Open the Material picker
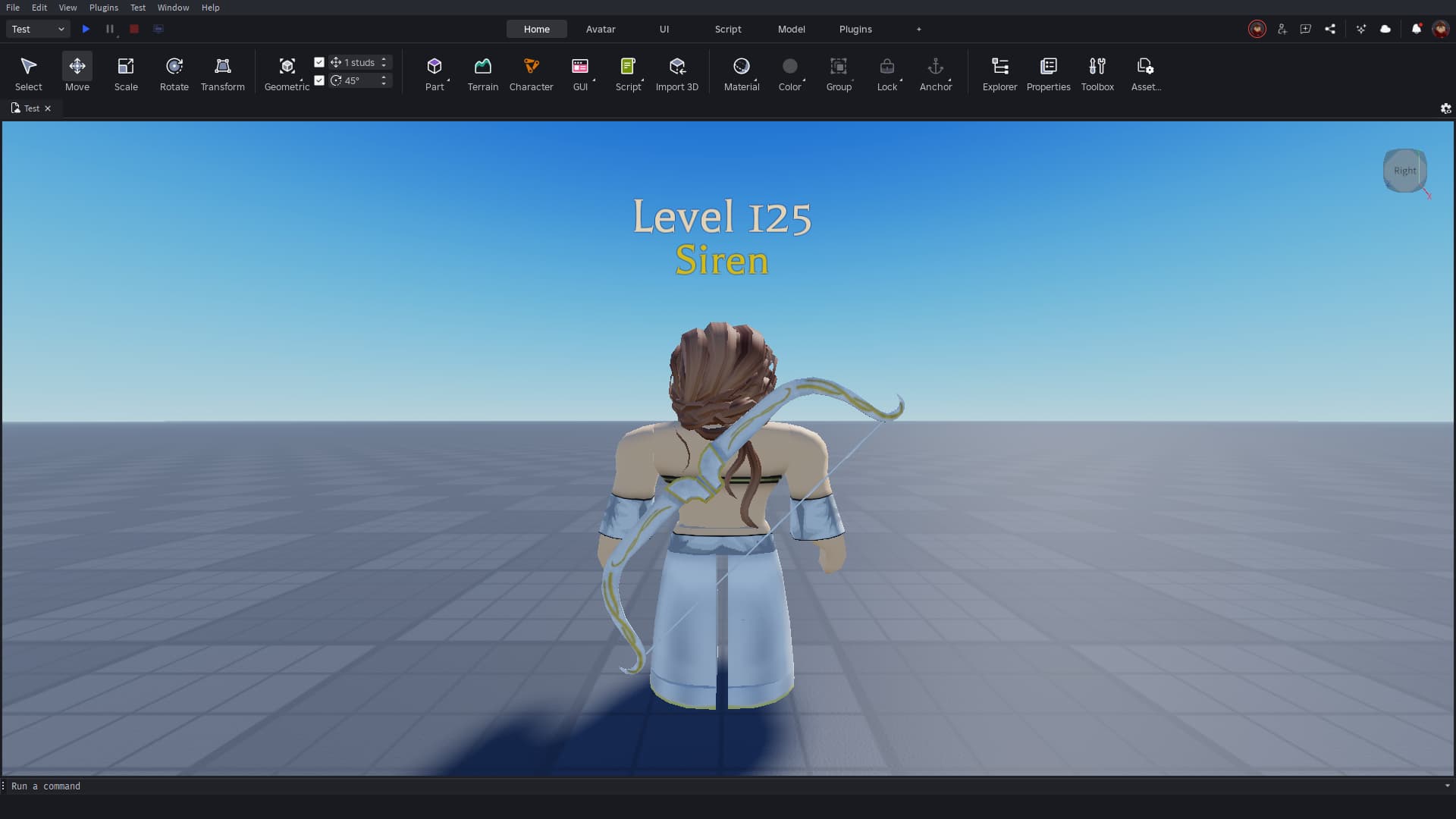The height and width of the screenshot is (819, 1456). point(741,74)
